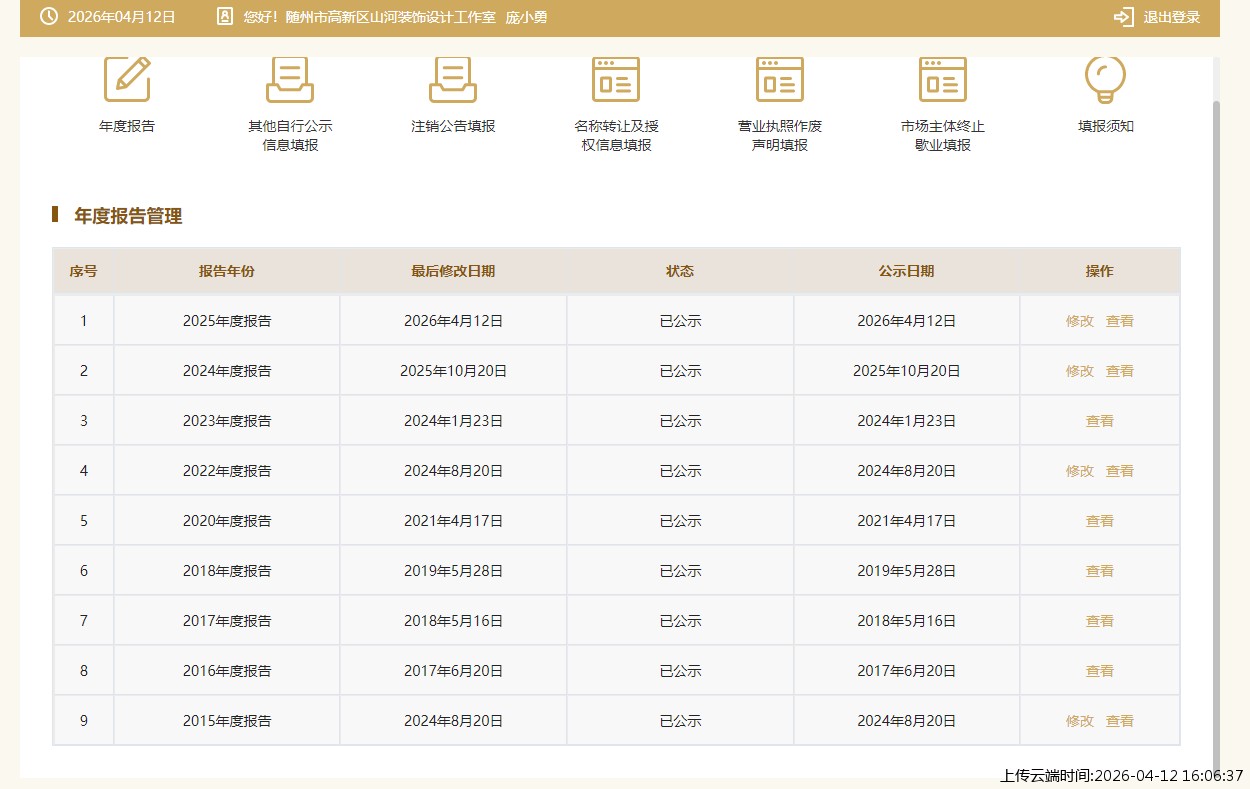Click 修改 on the 2022年度报告 row
The width and height of the screenshot is (1250, 789).
pyautogui.click(x=1080, y=471)
